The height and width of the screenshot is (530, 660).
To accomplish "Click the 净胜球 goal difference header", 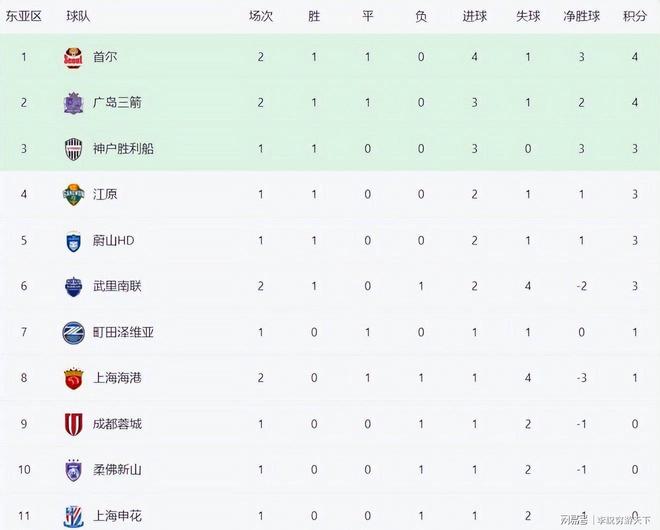I will (581, 17).
